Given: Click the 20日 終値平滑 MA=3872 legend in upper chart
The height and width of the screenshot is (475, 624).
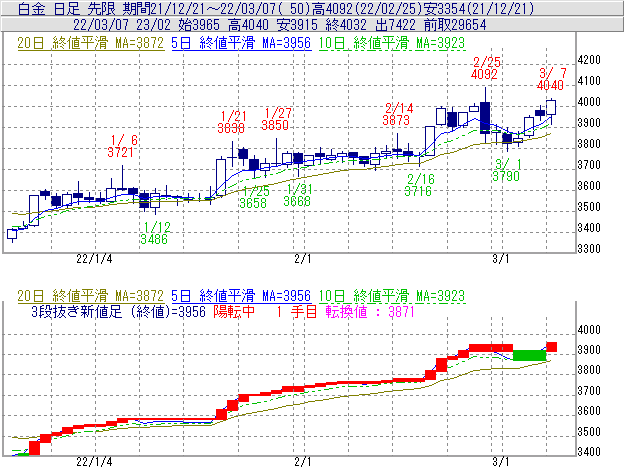Looking at the screenshot, I should click(90, 43).
